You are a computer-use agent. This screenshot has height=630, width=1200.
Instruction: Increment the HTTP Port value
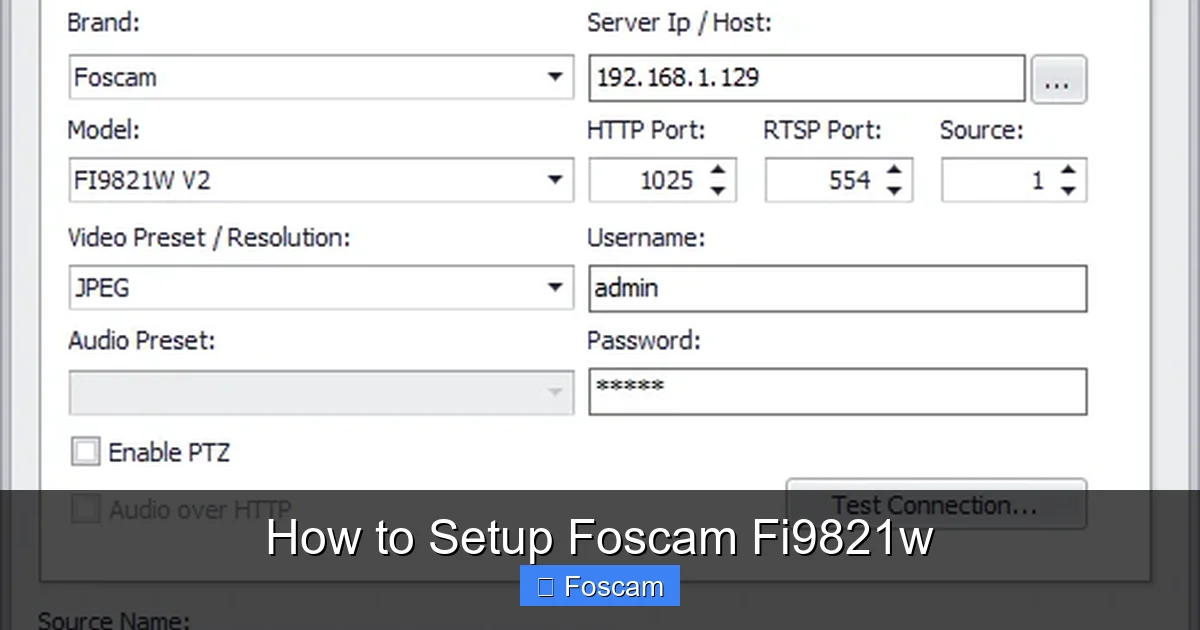tap(717, 171)
